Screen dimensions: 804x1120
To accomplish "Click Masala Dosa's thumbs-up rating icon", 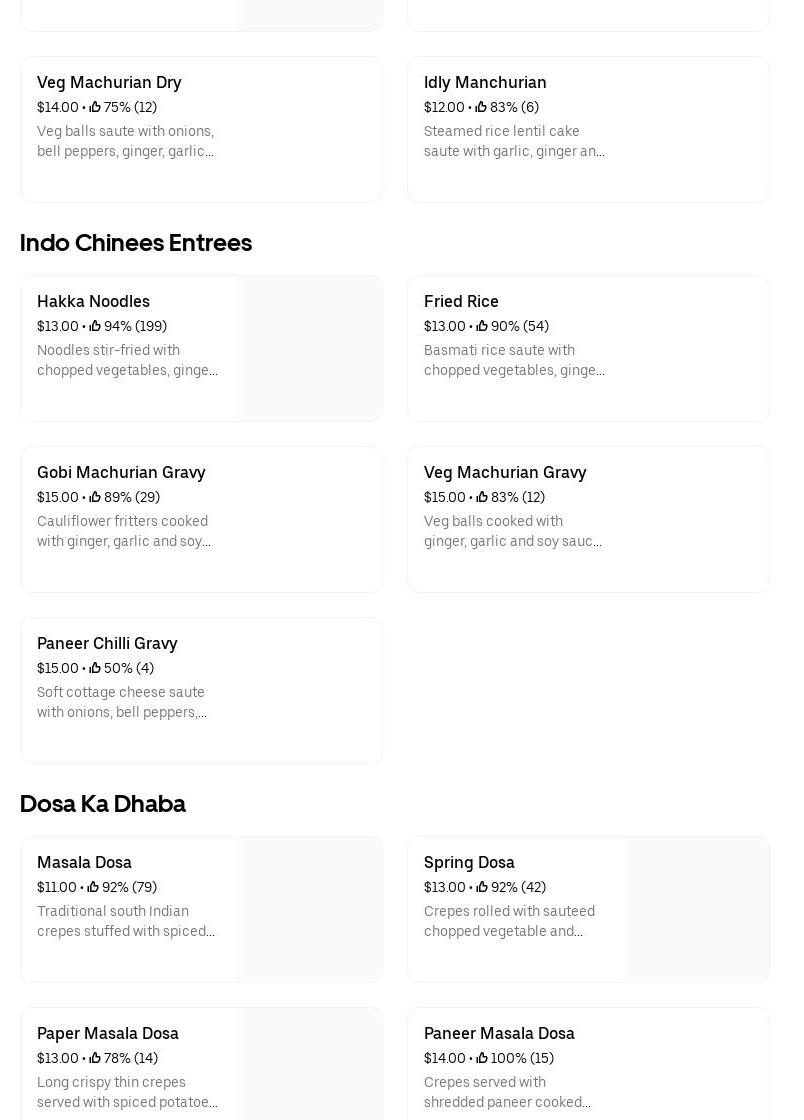I will click(93, 887).
